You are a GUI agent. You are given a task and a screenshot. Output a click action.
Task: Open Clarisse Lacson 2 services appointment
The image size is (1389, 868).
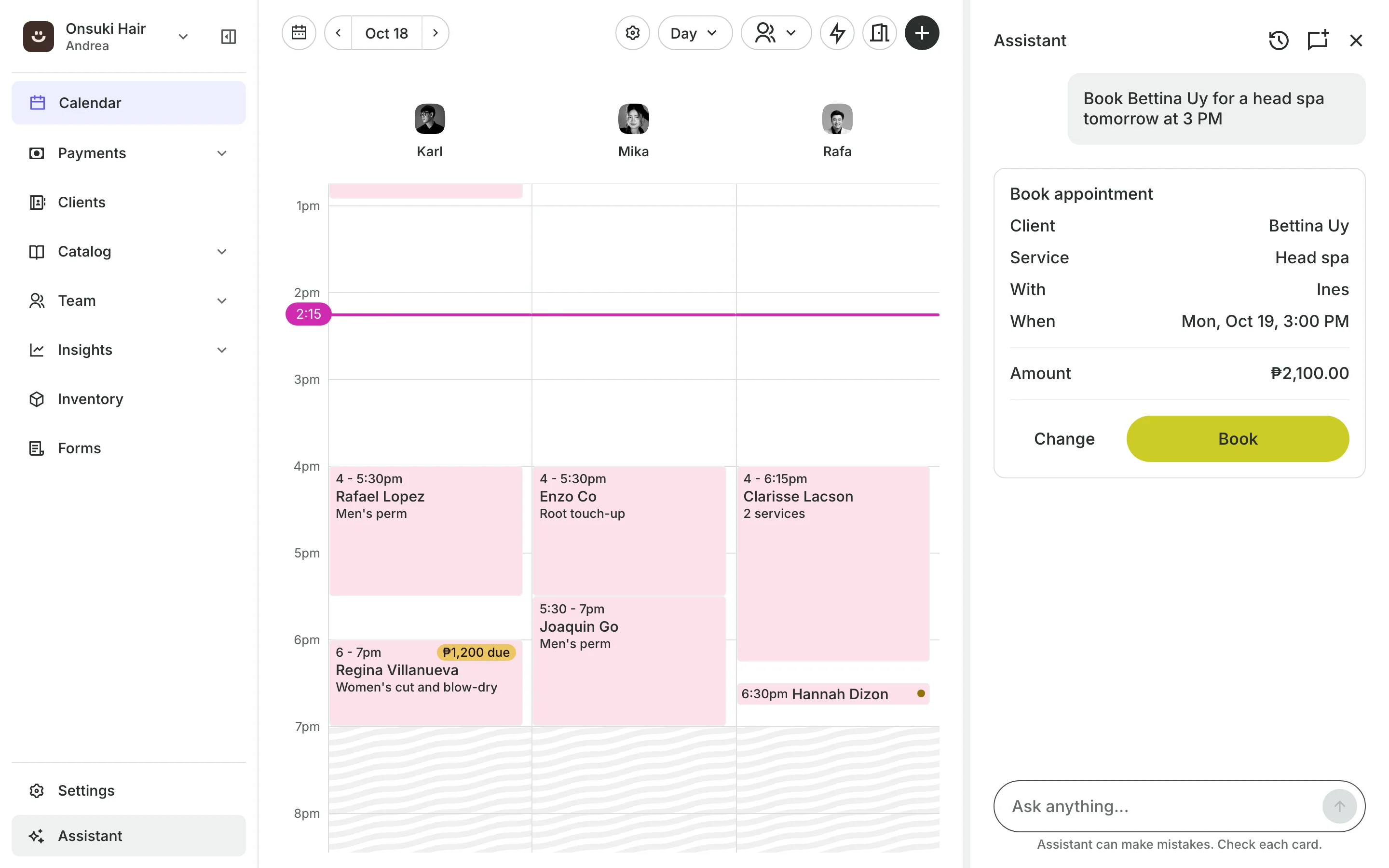pos(833,563)
